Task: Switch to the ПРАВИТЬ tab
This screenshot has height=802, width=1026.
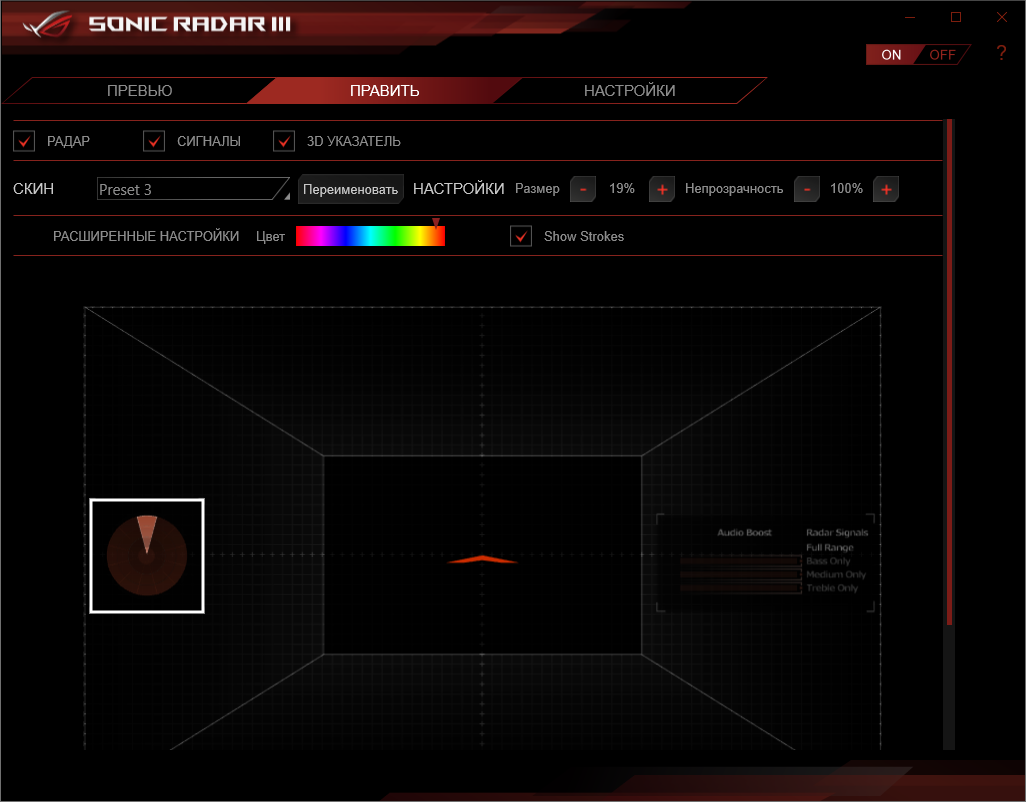Action: point(384,90)
